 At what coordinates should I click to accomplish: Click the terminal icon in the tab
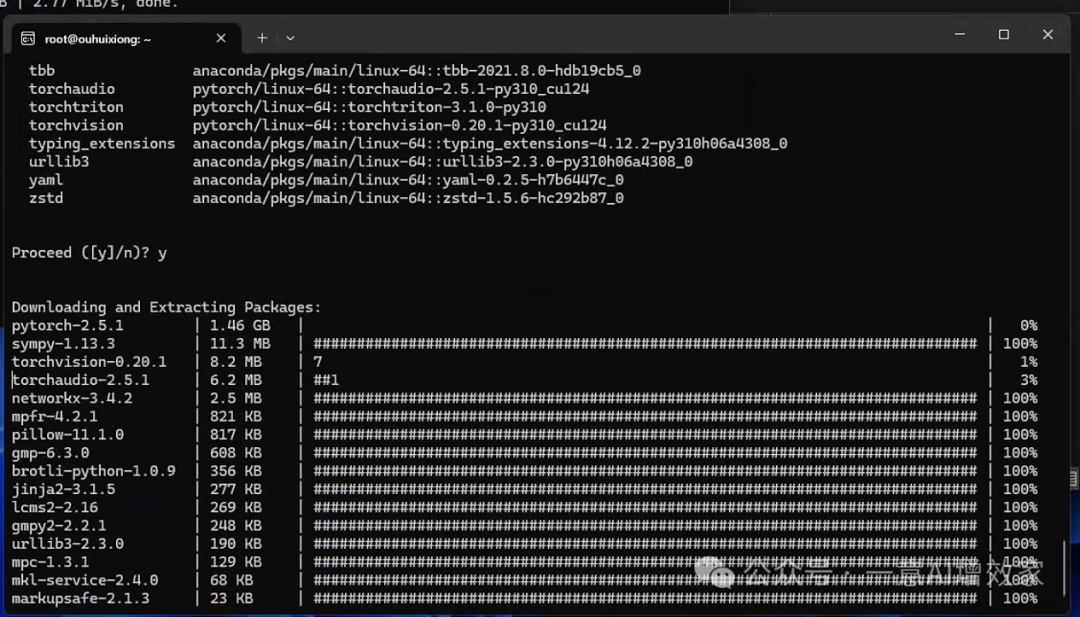[28, 39]
